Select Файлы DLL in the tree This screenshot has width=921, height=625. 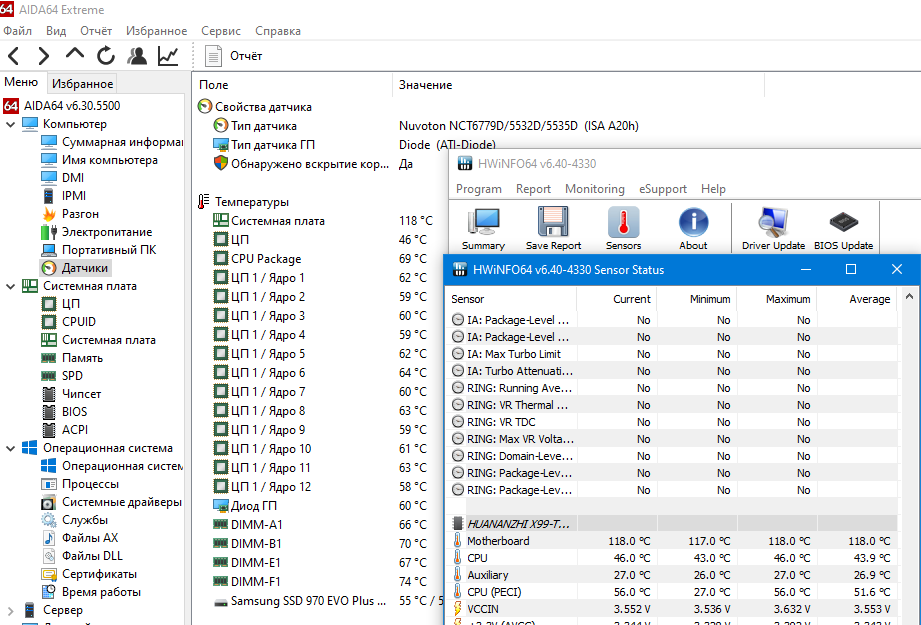(x=82, y=556)
